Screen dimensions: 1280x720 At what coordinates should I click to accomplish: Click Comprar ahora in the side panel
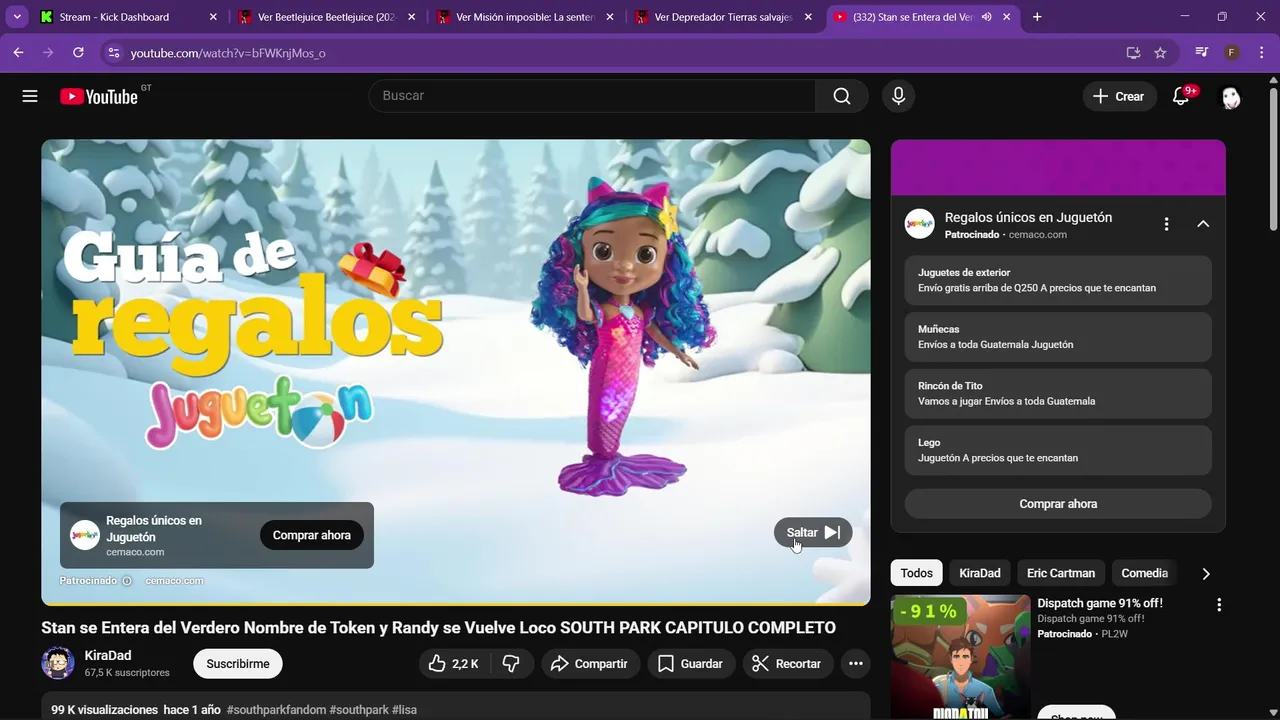(1058, 504)
